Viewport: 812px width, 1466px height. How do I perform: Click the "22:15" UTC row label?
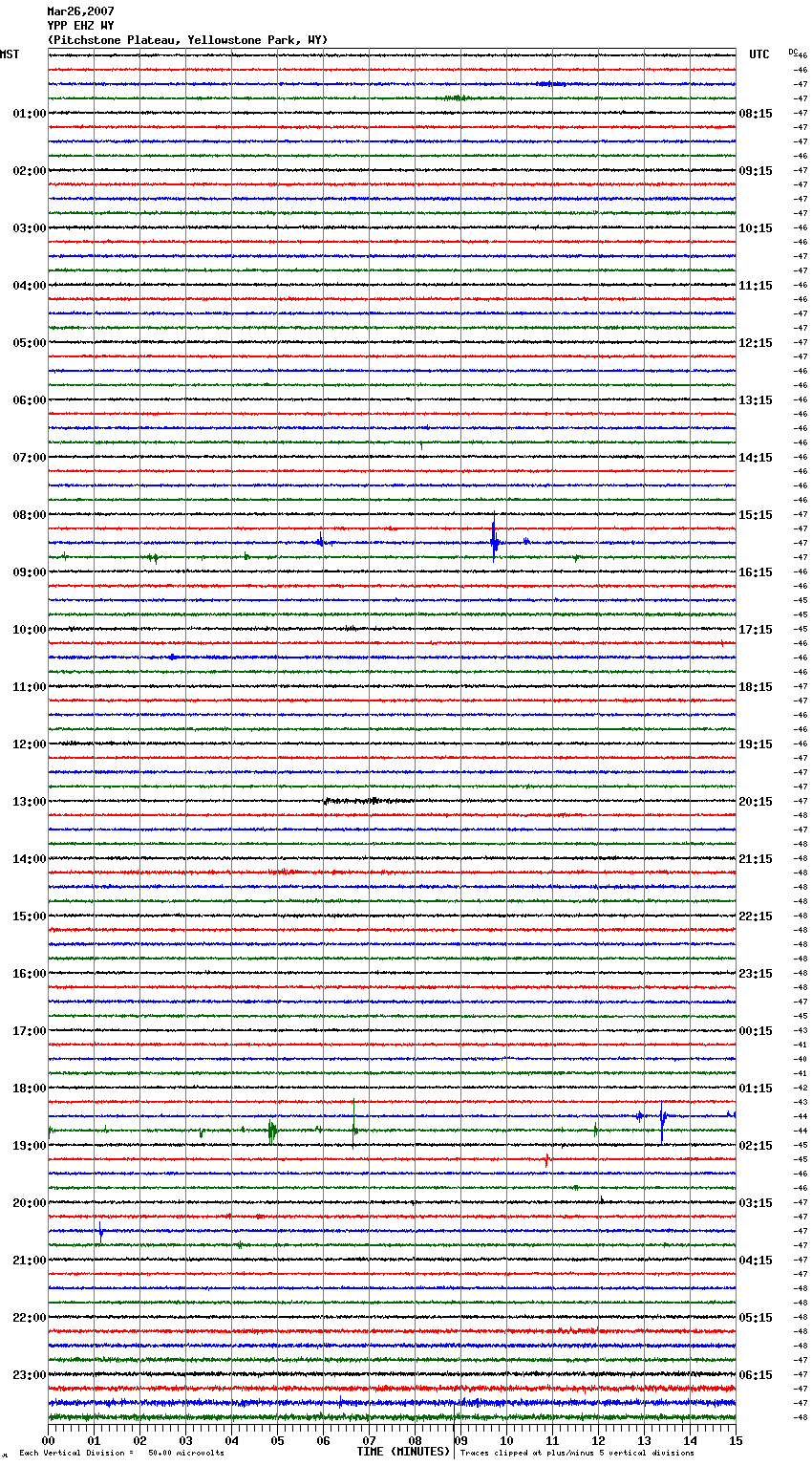756,916
